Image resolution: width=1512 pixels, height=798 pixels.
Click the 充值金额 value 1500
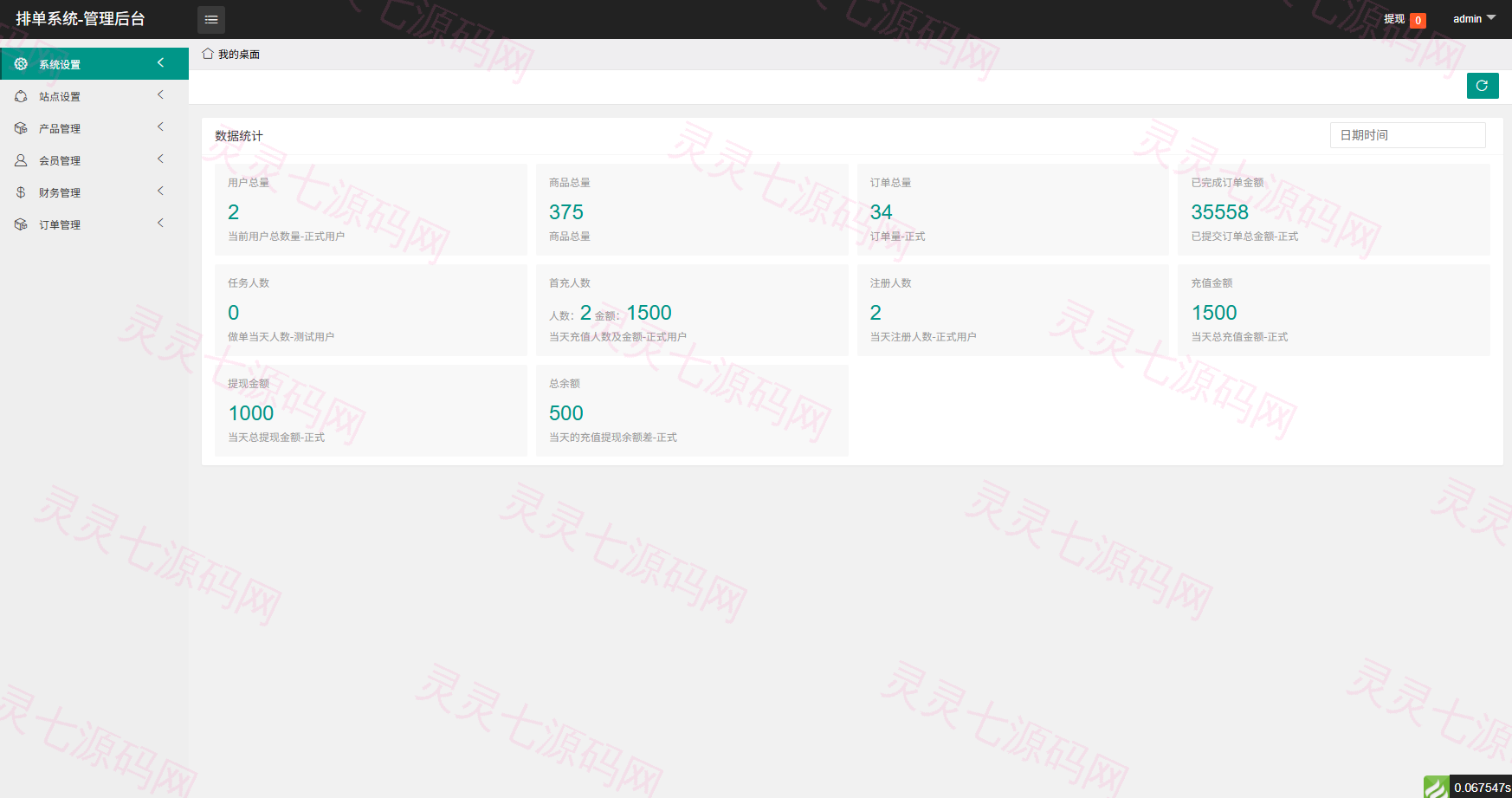point(1214,313)
